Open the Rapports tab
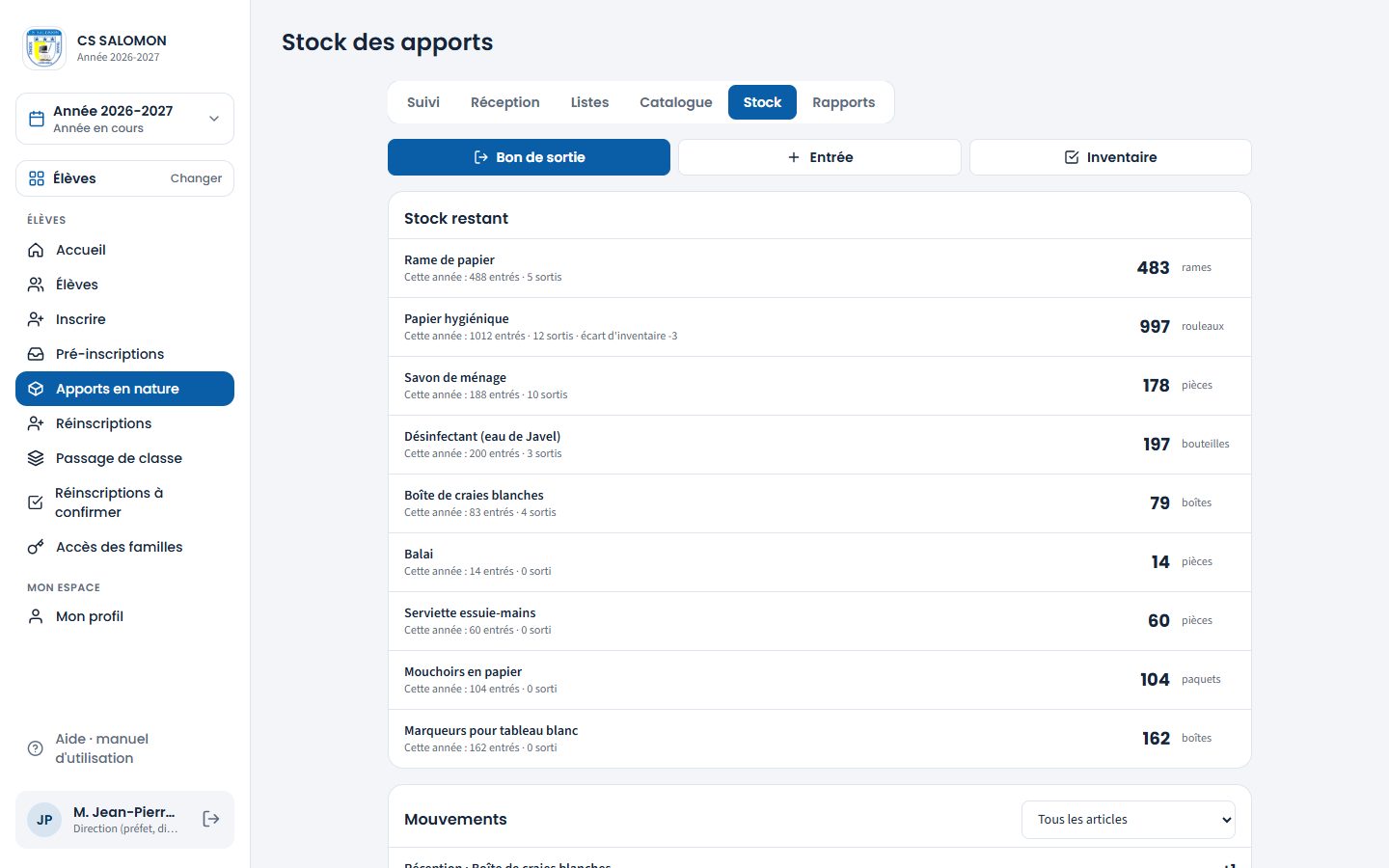 (844, 102)
